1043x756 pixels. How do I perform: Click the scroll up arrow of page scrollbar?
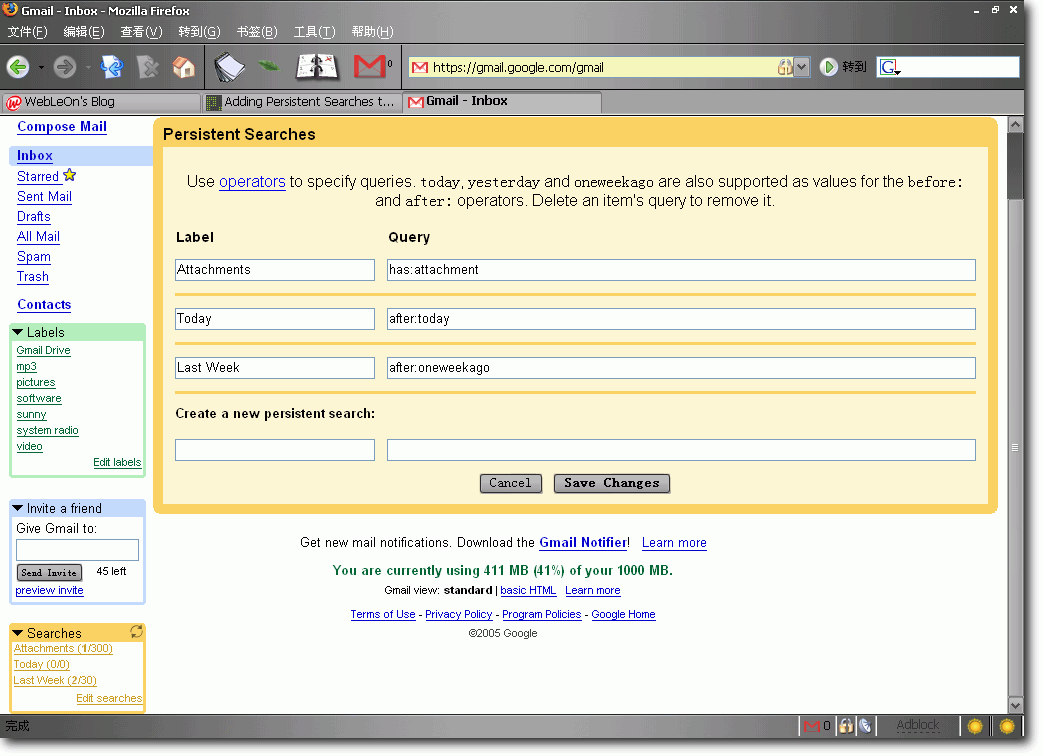1015,124
